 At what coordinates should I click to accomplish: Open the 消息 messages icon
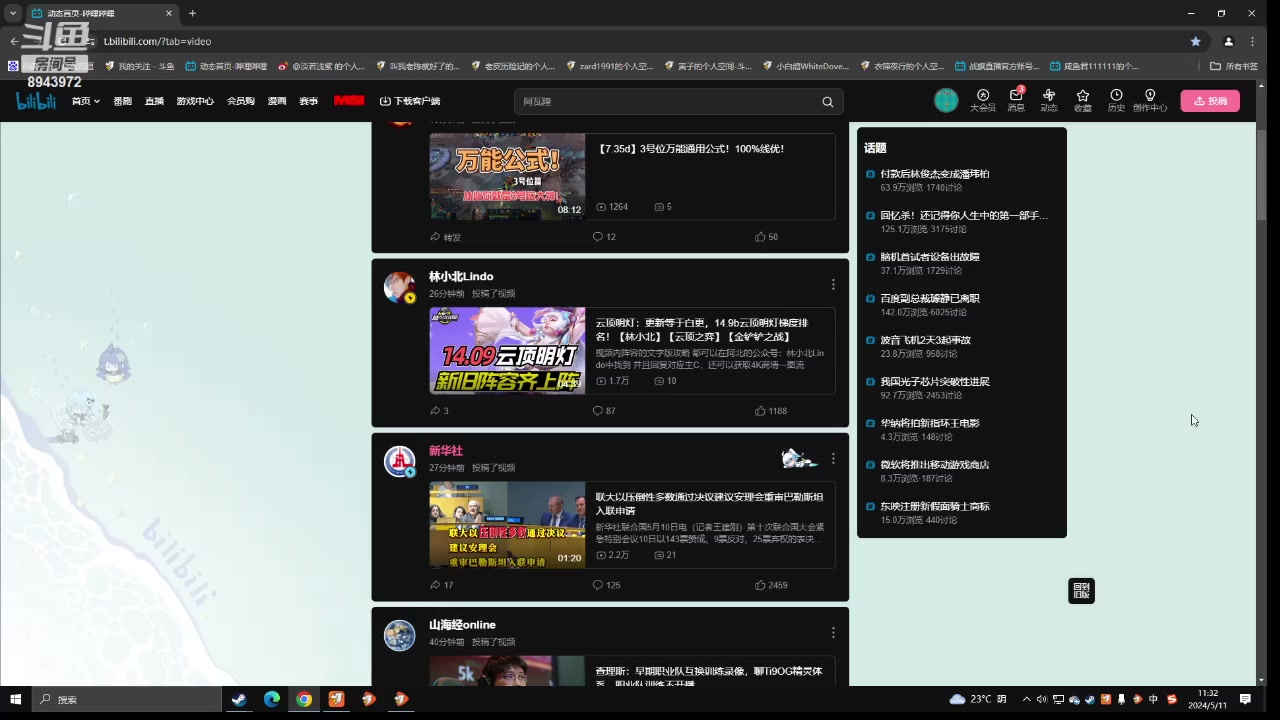pyautogui.click(x=1016, y=101)
